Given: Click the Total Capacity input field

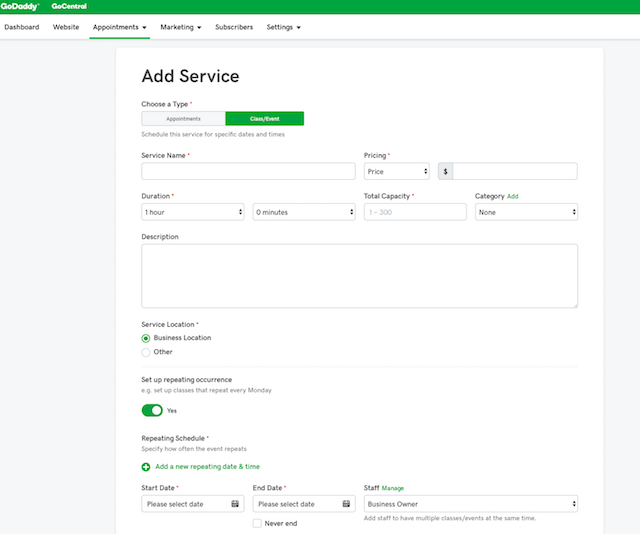Looking at the screenshot, I should (x=415, y=212).
